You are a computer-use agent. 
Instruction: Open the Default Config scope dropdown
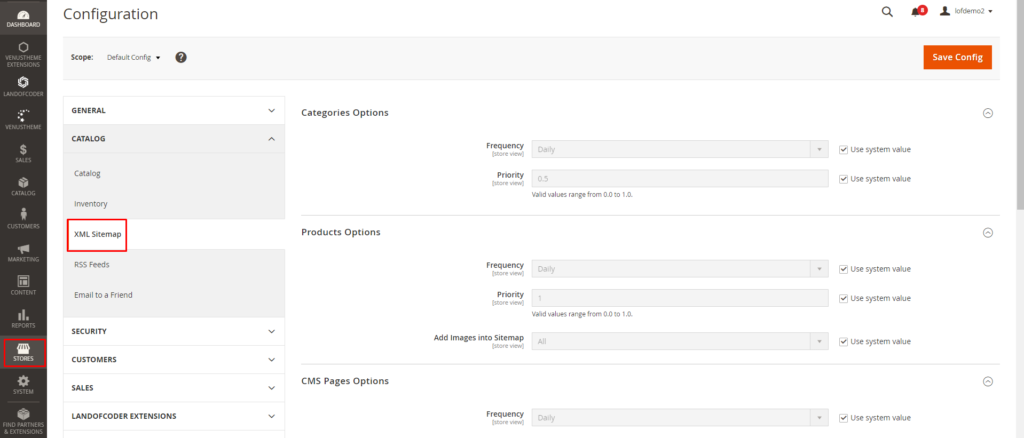(x=134, y=57)
